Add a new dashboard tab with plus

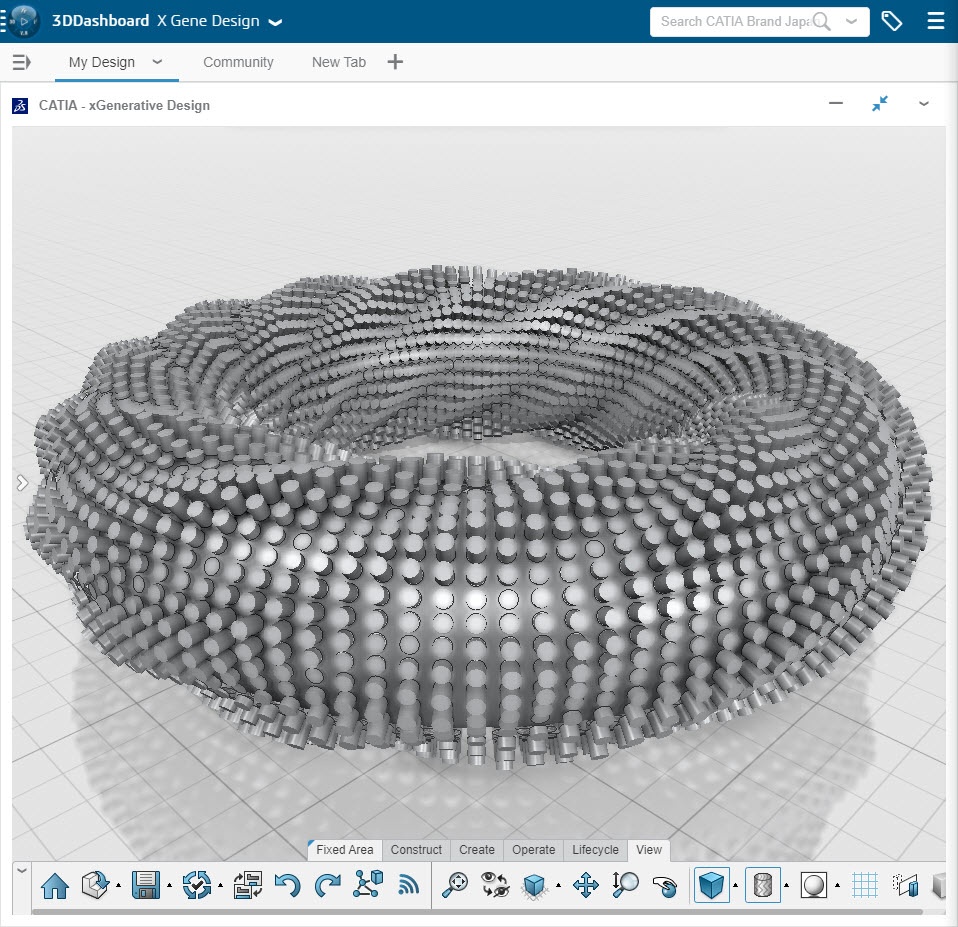coord(395,62)
